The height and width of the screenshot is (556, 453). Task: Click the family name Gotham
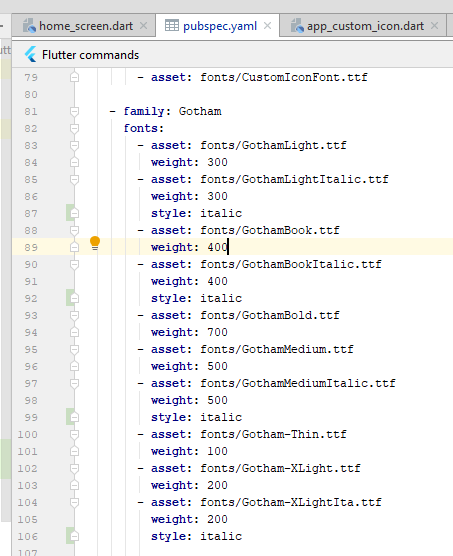click(200, 111)
